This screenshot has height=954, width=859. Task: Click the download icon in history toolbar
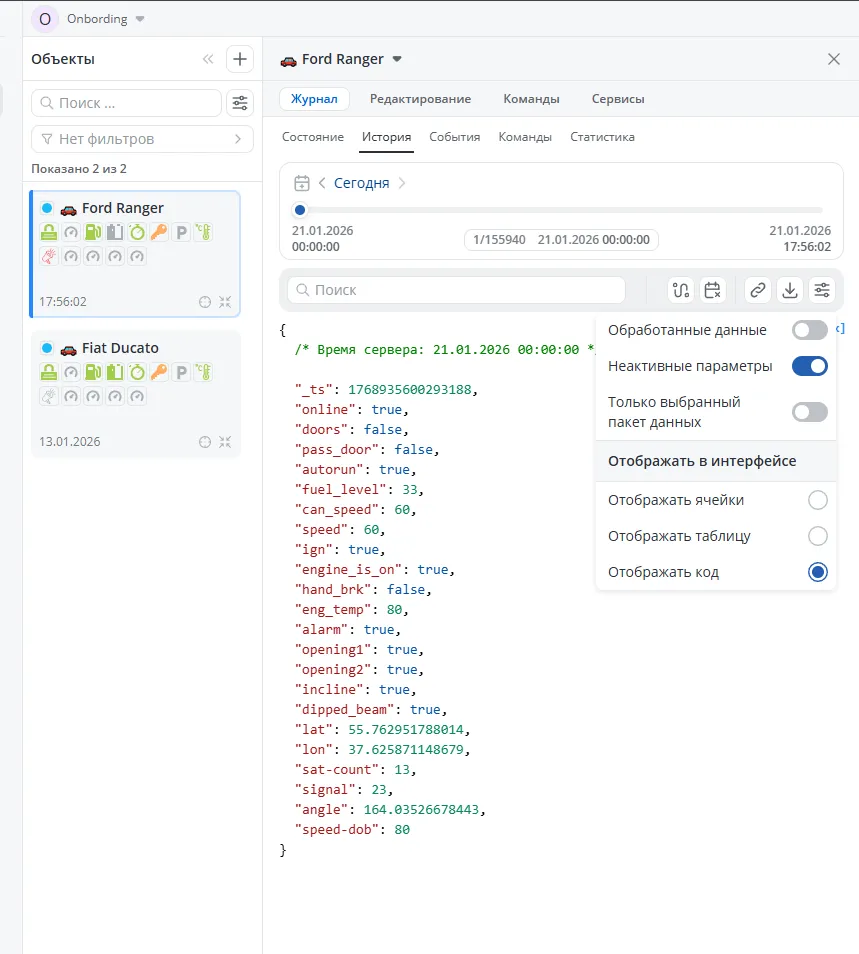pyautogui.click(x=790, y=290)
